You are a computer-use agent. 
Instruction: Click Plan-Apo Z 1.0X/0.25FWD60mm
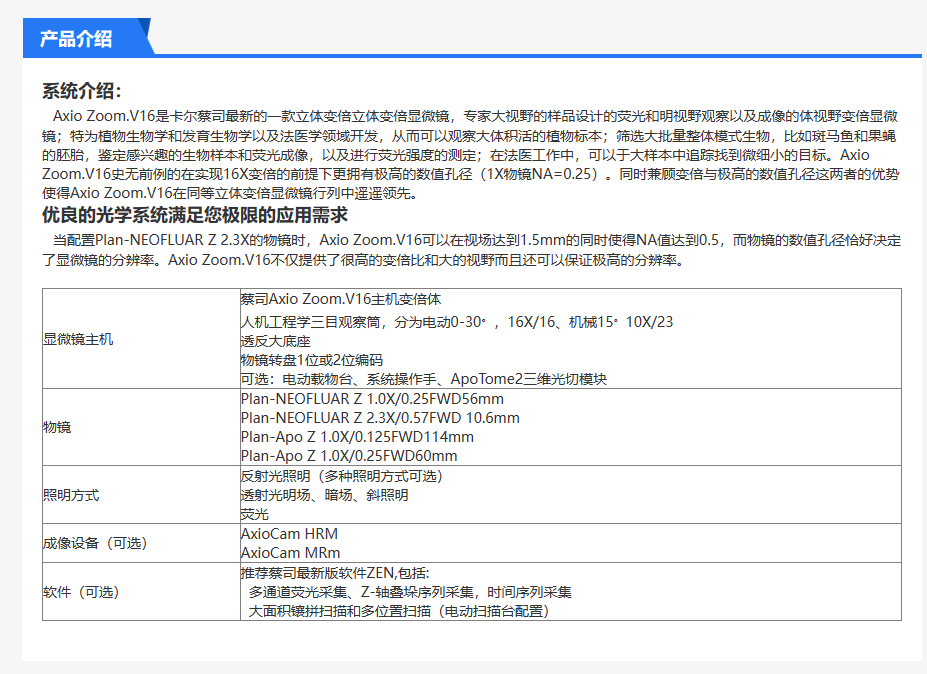point(349,456)
